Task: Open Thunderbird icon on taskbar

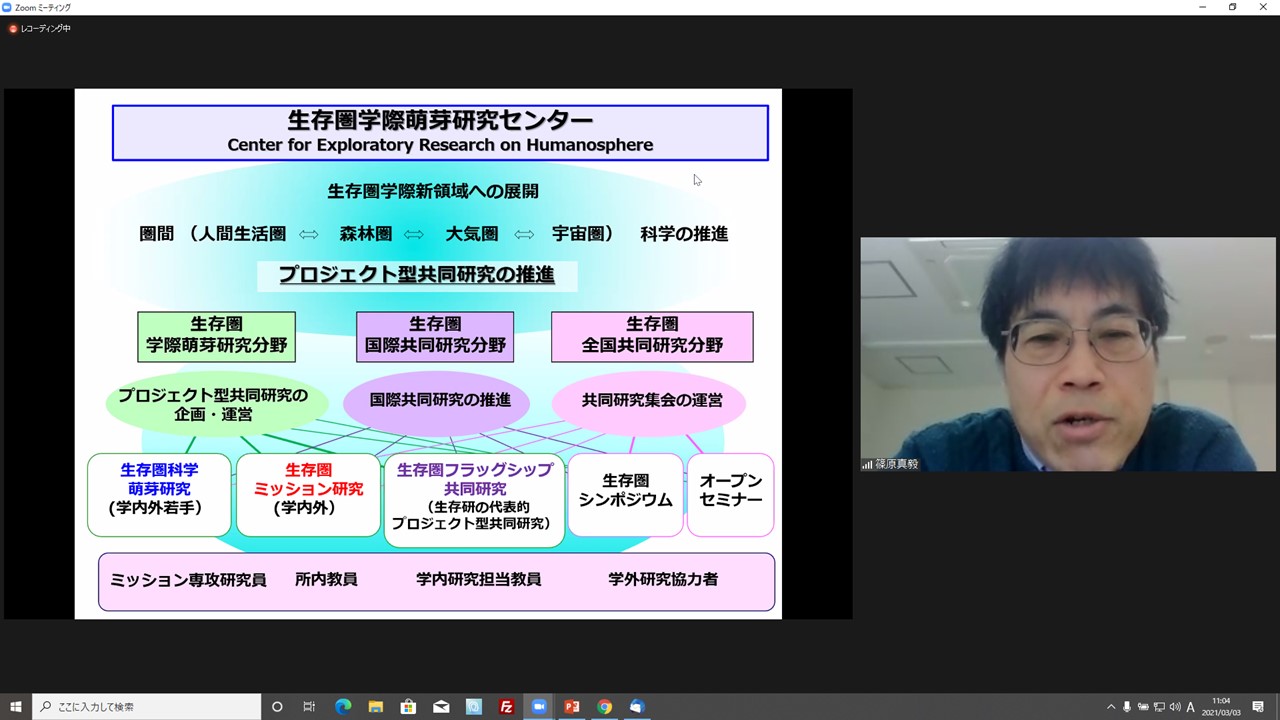Action: [637, 706]
